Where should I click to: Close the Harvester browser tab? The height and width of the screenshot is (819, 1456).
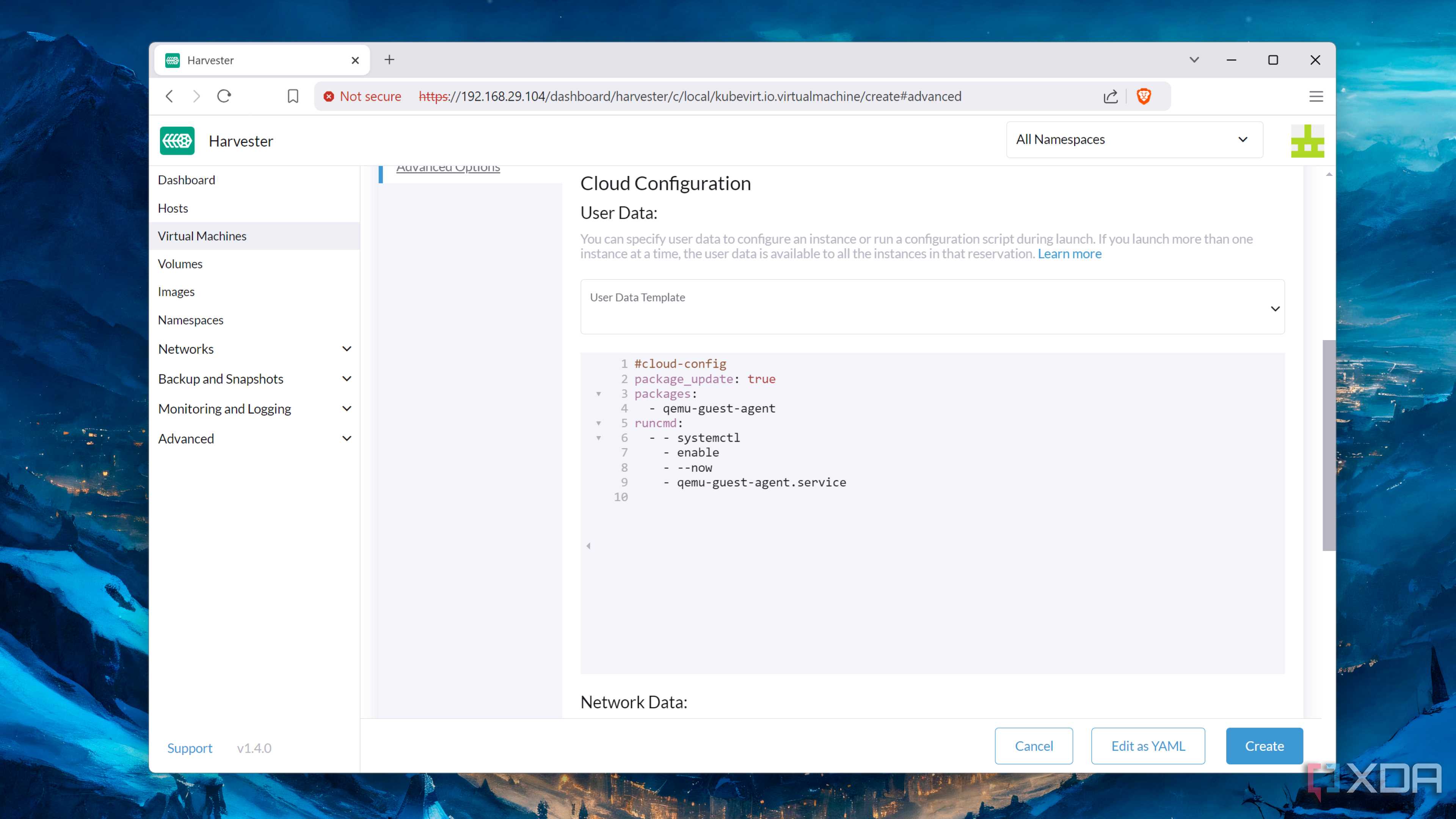coord(355,61)
